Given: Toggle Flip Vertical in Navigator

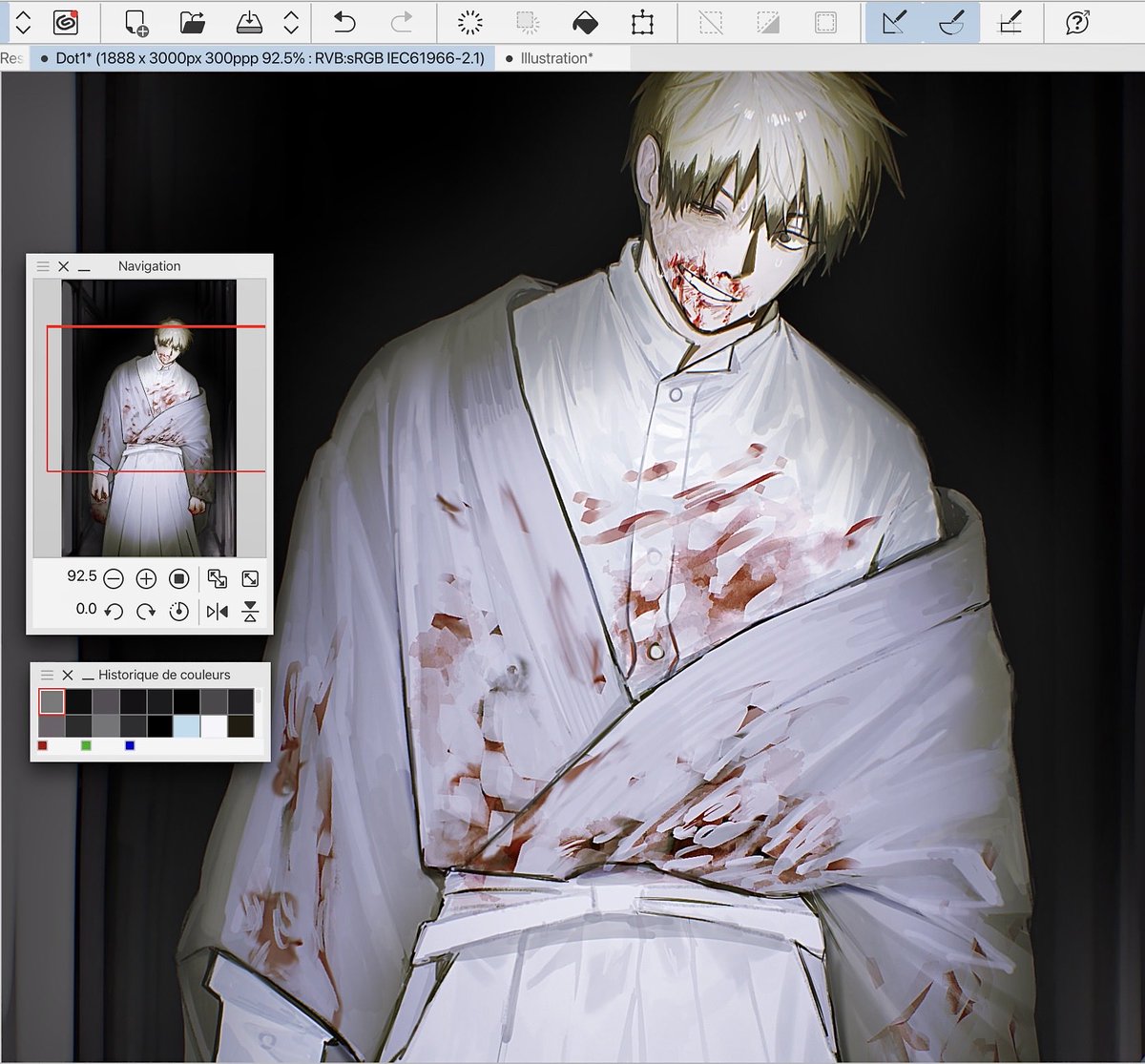Looking at the screenshot, I should pyautogui.click(x=250, y=612).
